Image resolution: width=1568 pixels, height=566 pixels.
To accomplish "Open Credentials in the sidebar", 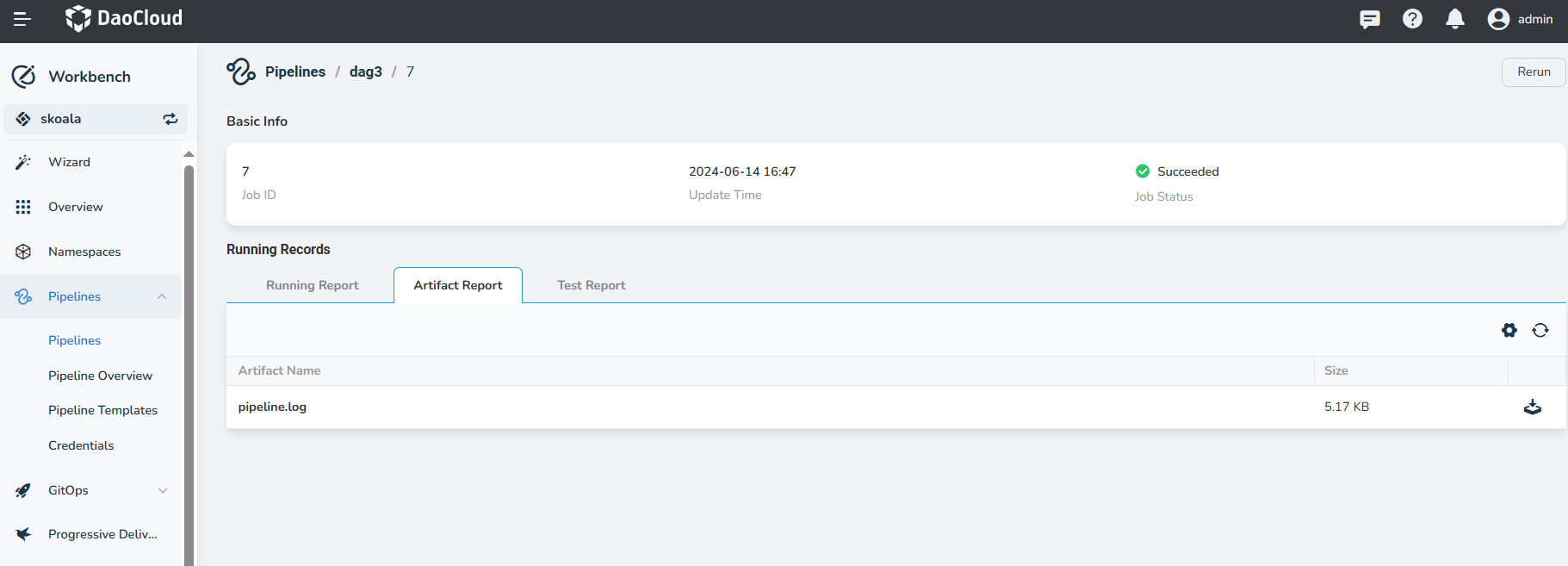I will [81, 445].
